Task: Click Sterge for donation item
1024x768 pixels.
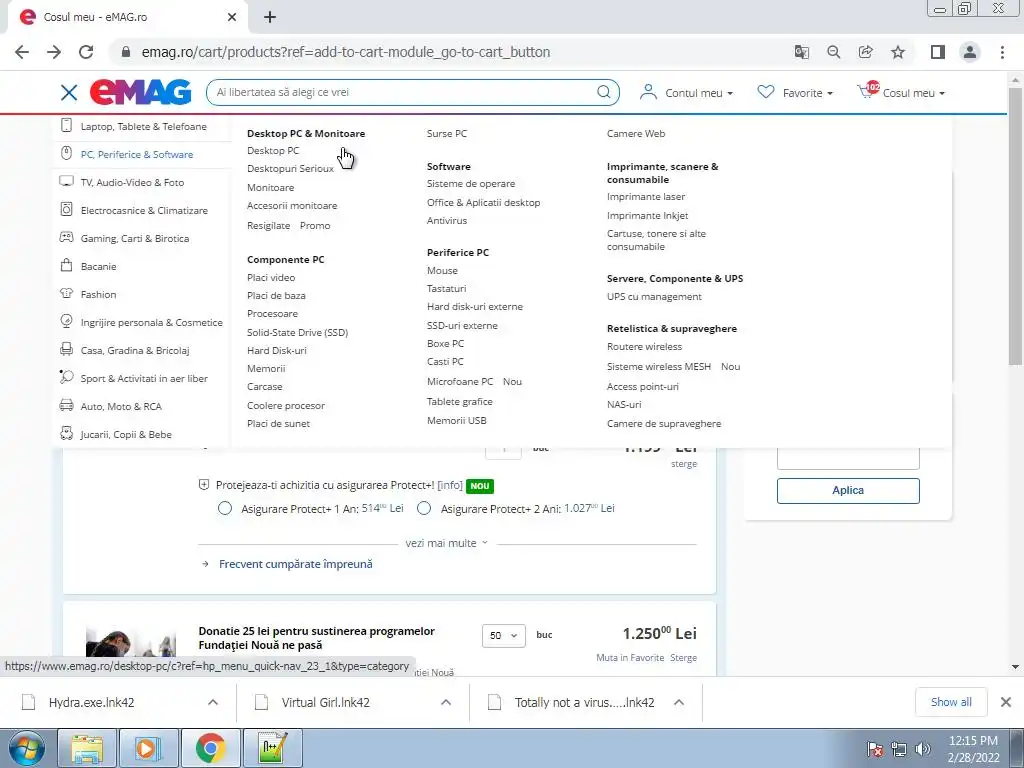Action: [683, 658]
